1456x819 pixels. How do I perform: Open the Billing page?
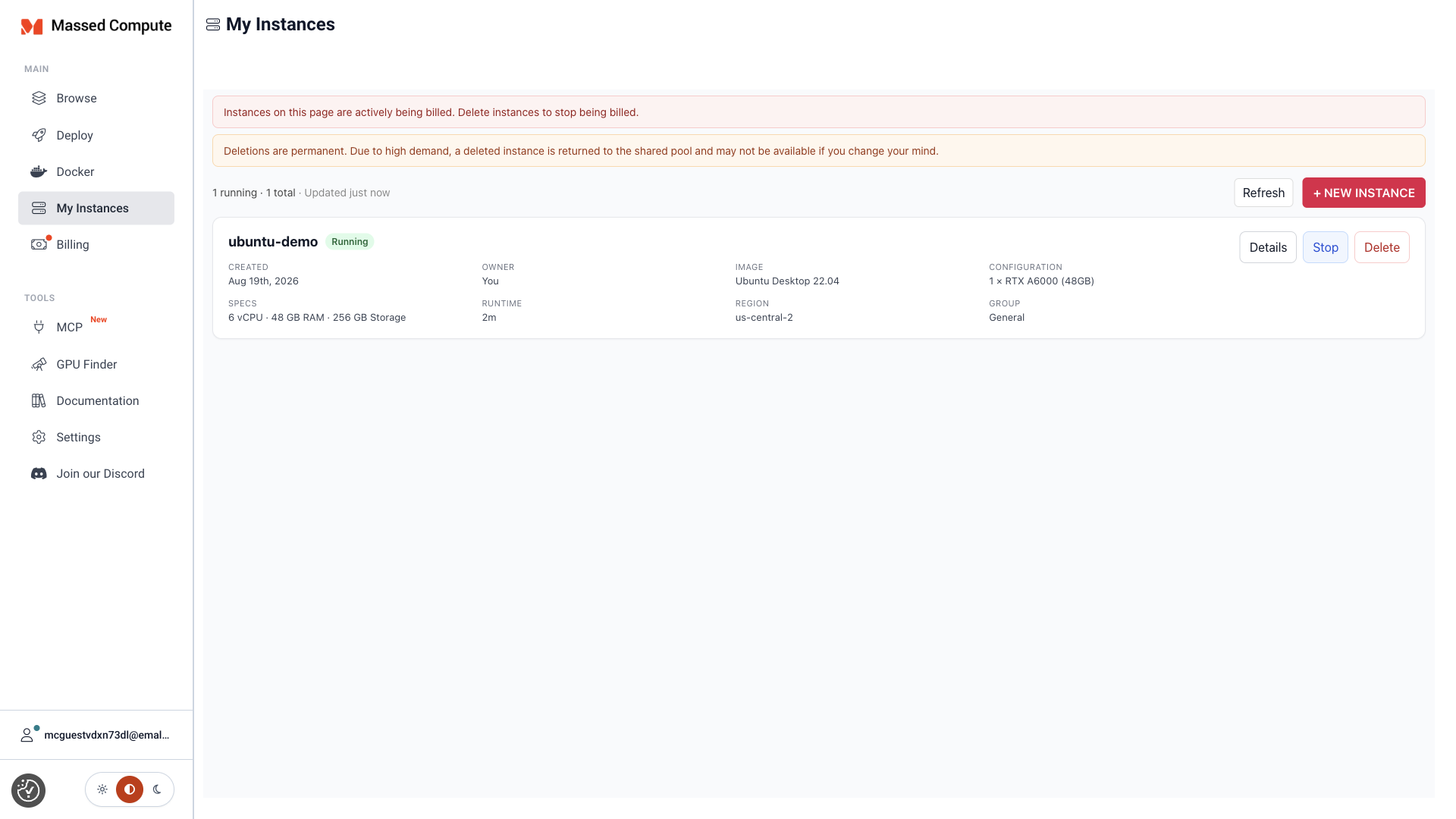coord(96,244)
